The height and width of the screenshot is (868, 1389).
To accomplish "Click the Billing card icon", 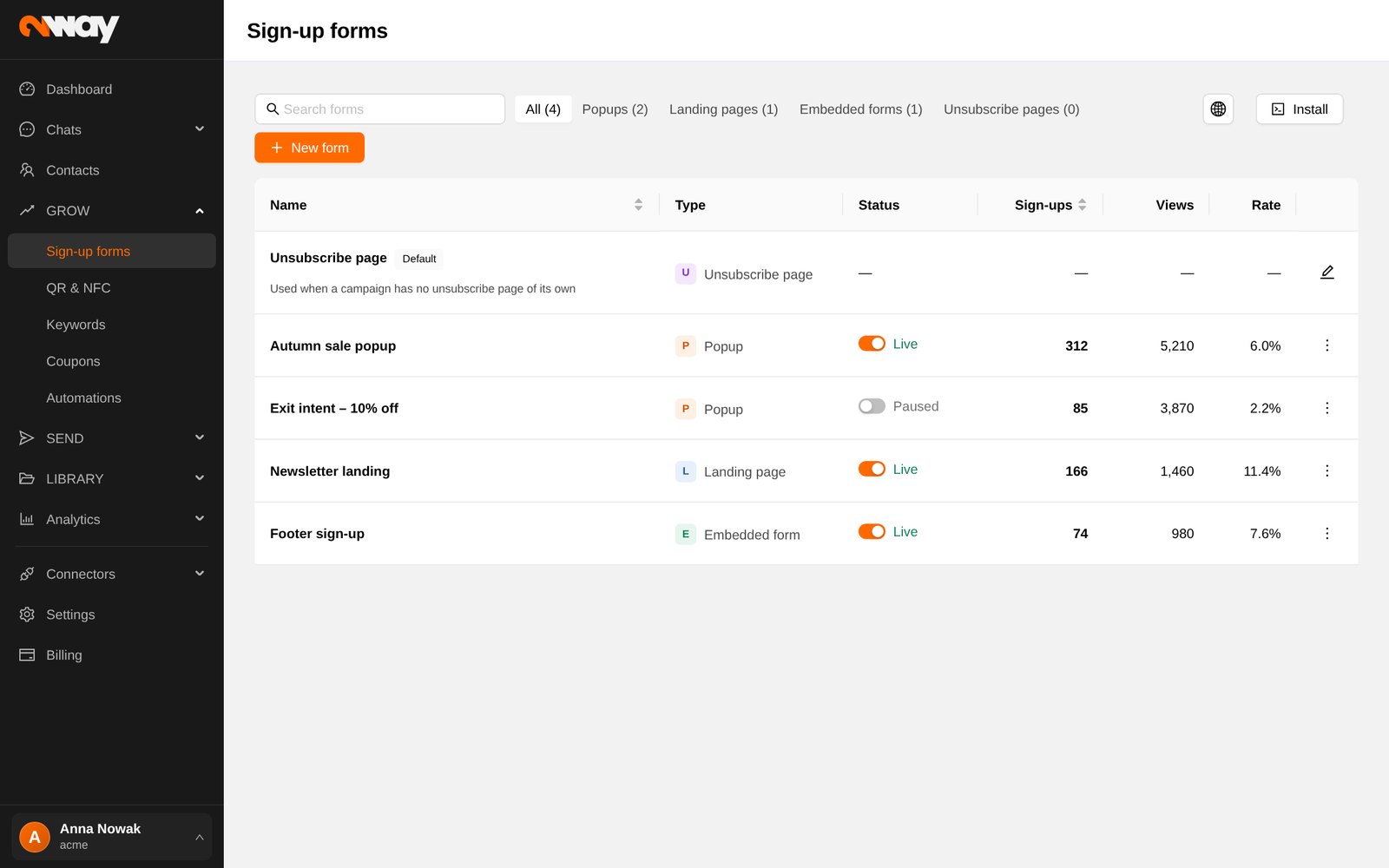I will [27, 654].
